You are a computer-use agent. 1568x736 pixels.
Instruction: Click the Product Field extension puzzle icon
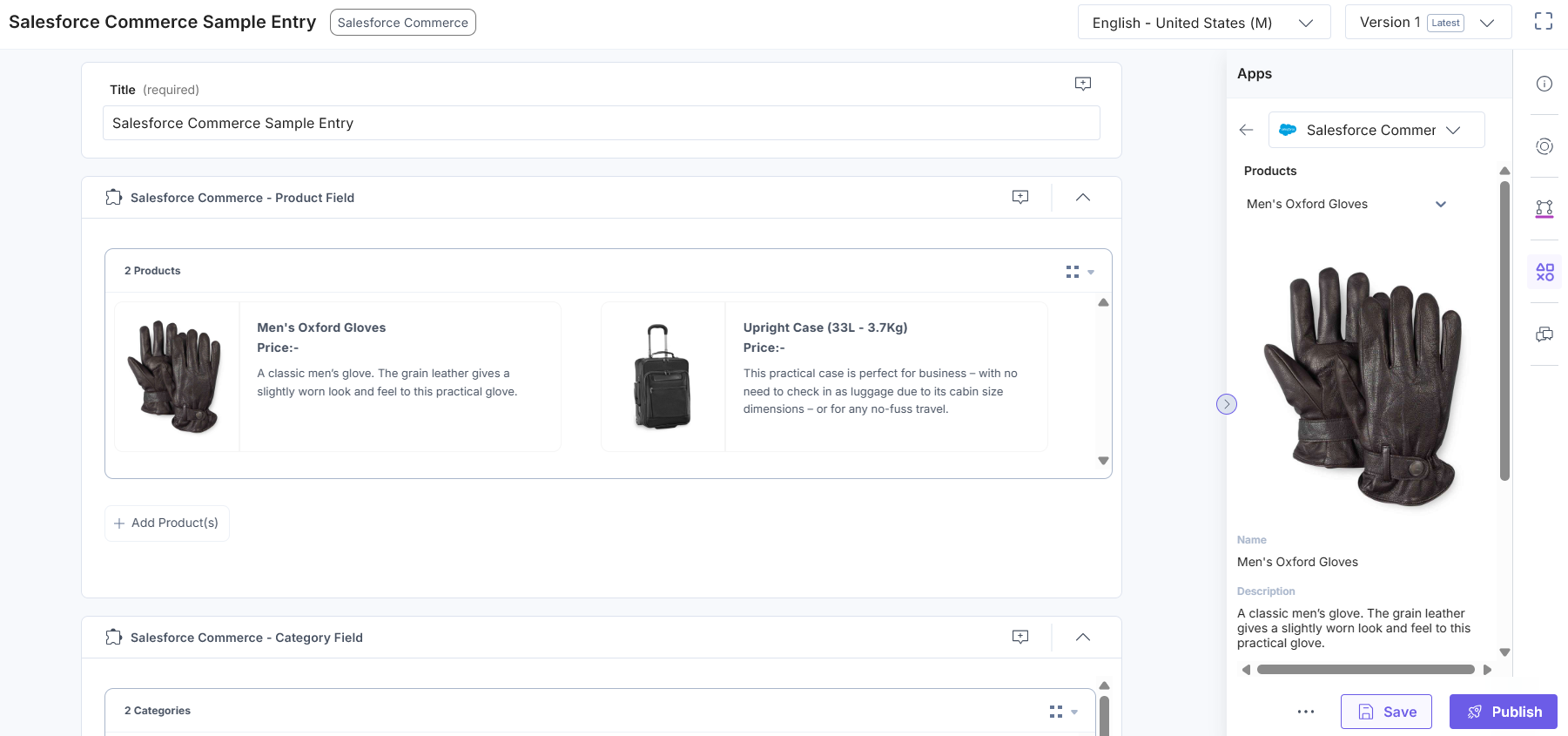click(x=113, y=198)
